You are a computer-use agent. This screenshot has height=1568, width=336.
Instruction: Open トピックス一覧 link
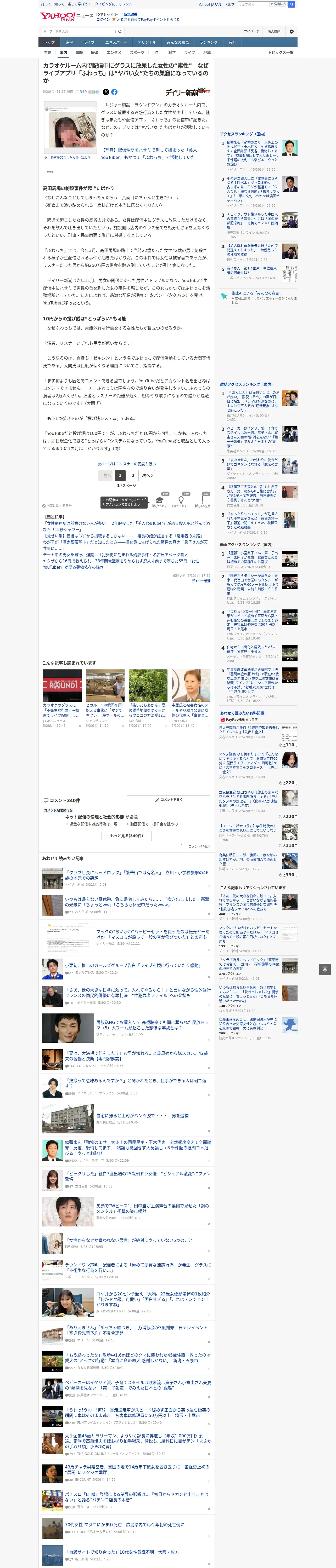pos(281,53)
